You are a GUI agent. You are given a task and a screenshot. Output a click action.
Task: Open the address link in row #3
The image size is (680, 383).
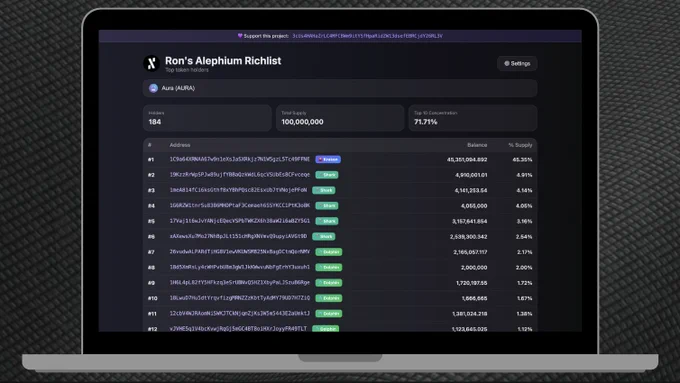tap(238, 190)
